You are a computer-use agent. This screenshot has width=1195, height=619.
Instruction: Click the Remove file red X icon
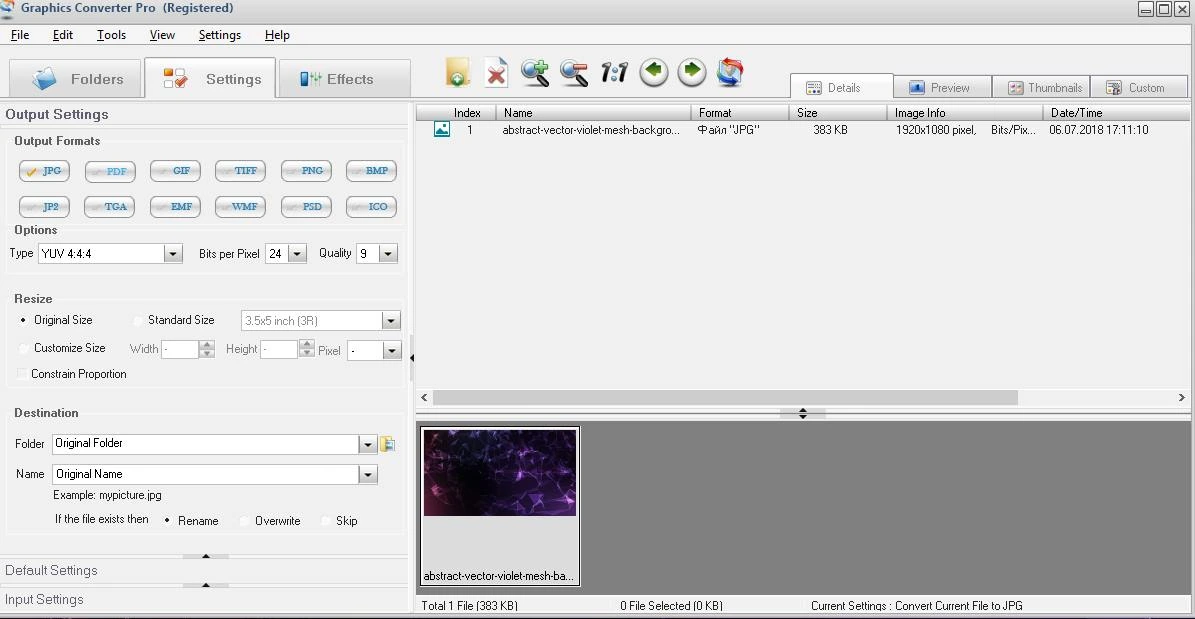[x=496, y=72]
